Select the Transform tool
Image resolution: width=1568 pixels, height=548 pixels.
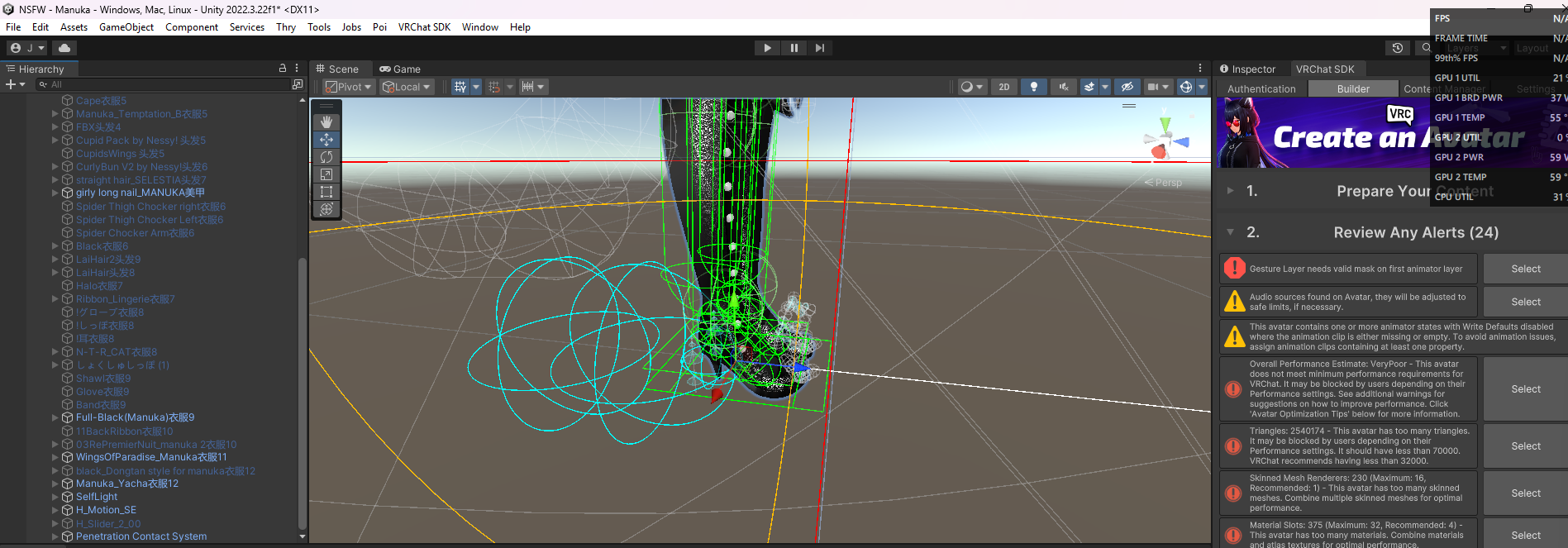[x=326, y=209]
